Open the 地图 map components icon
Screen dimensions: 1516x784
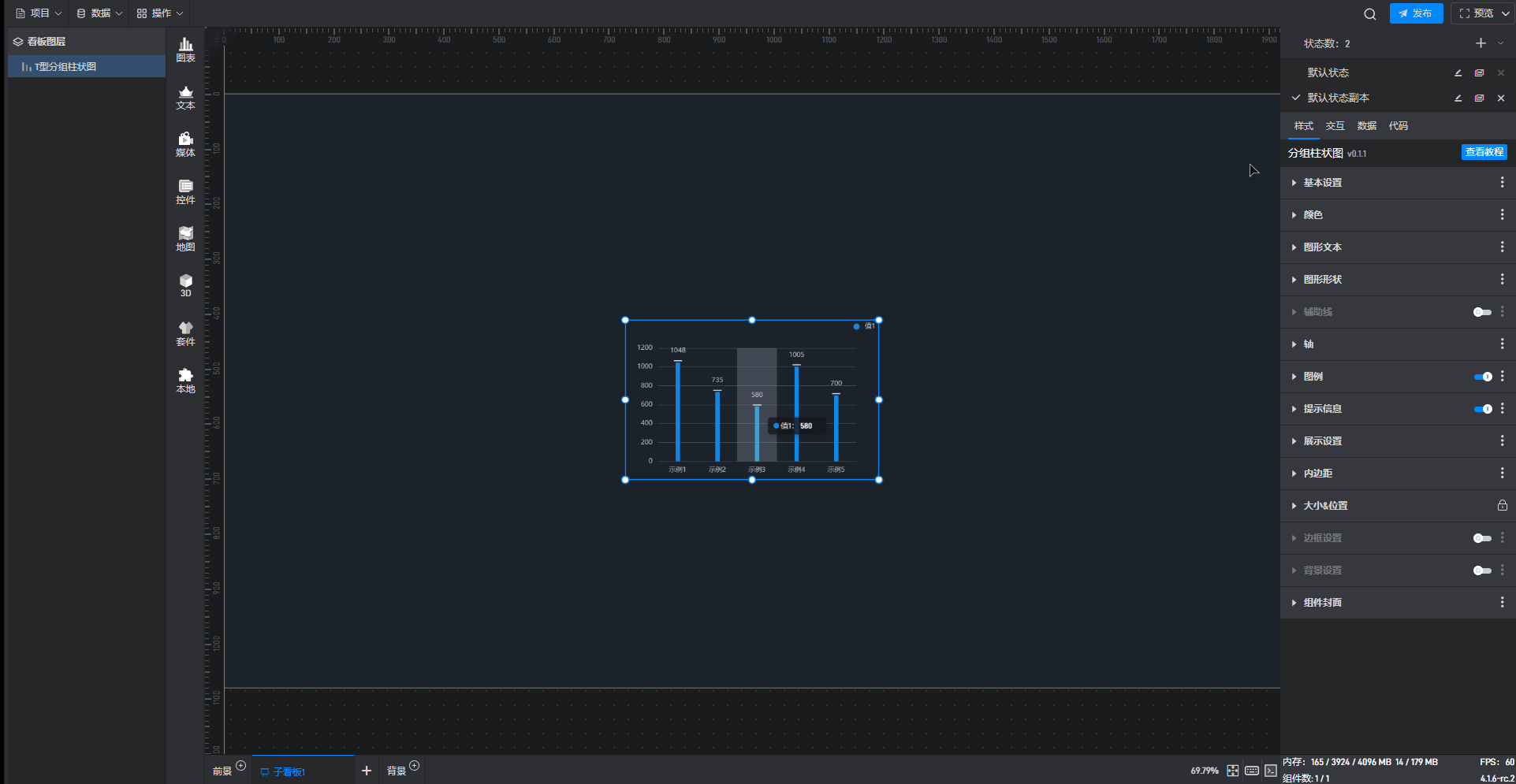185,239
